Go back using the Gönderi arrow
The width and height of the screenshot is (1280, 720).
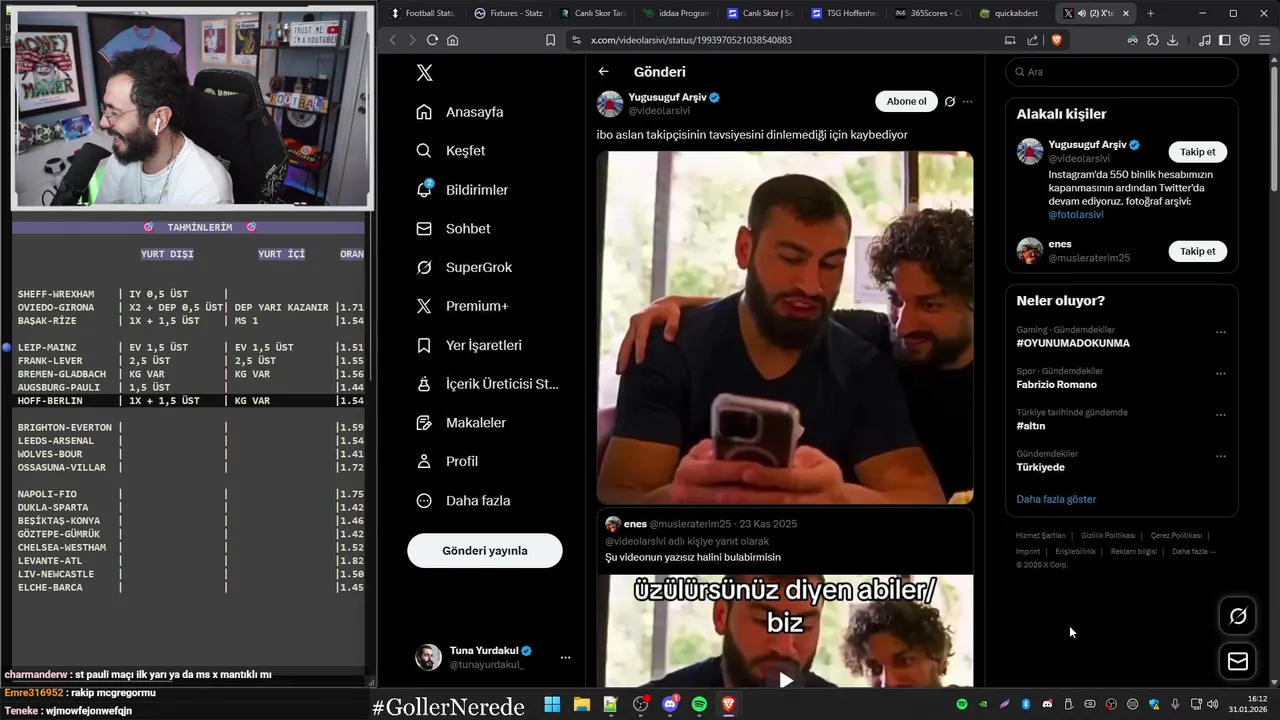(603, 72)
